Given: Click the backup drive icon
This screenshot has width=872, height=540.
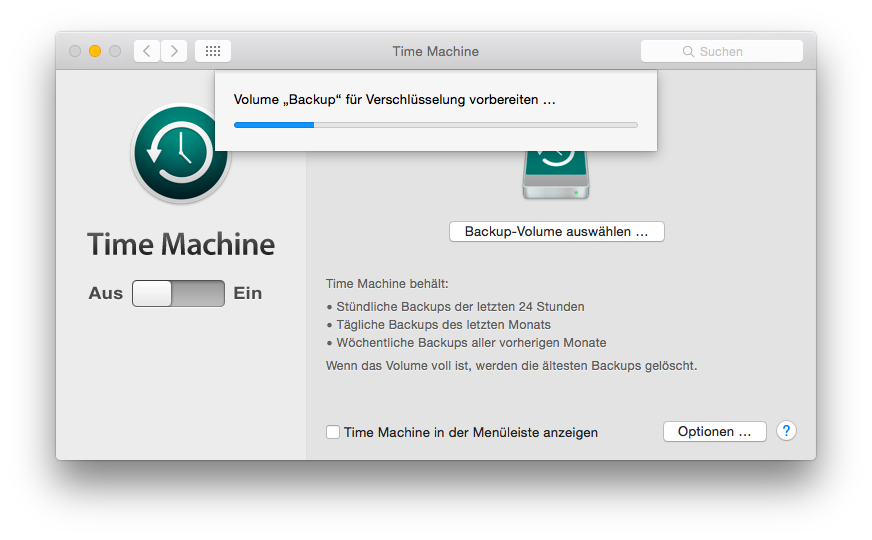Looking at the screenshot, I should (x=556, y=175).
